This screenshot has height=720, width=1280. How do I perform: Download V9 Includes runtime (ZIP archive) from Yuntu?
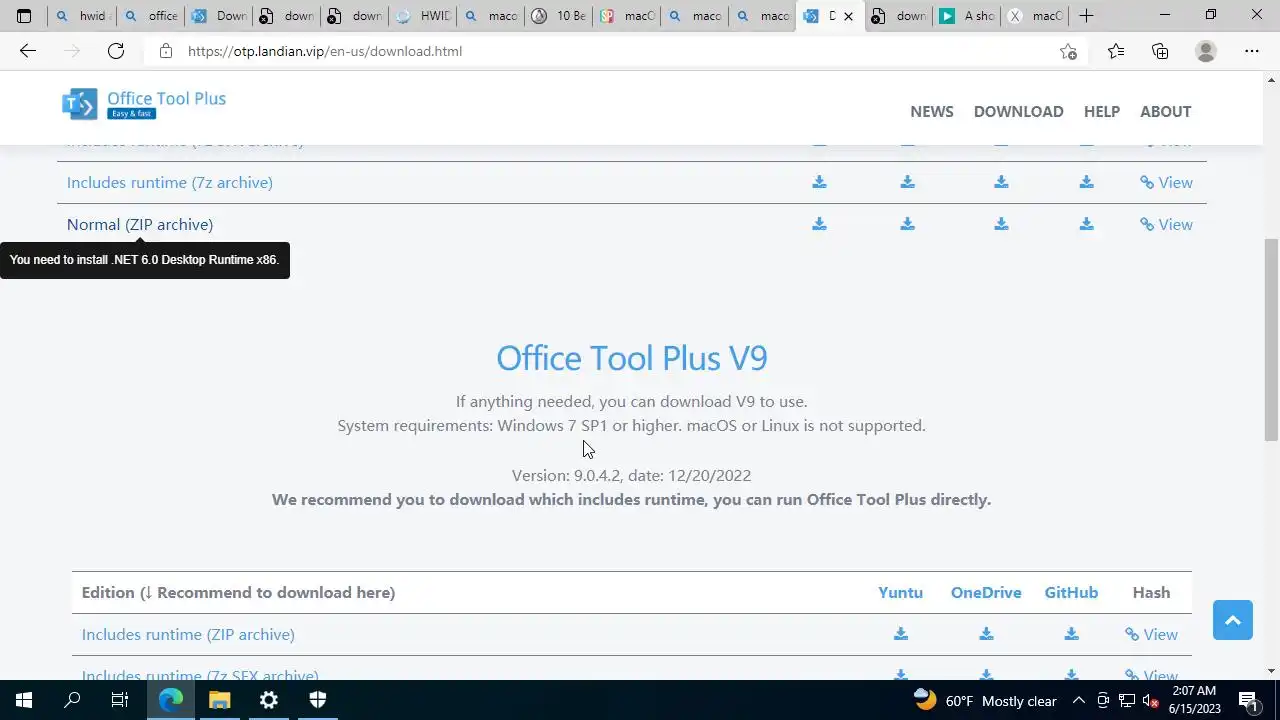tap(901, 634)
